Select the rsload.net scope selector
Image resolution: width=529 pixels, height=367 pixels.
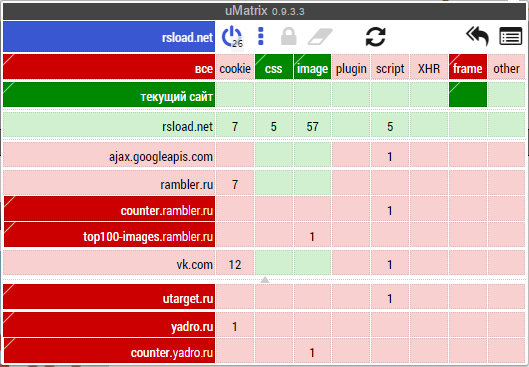click(x=109, y=37)
